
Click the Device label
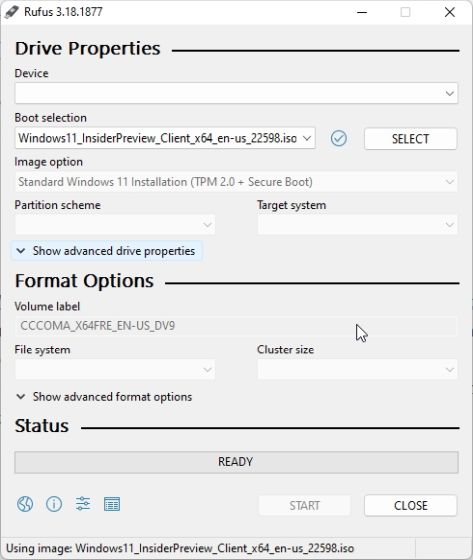pyautogui.click(x=31, y=73)
